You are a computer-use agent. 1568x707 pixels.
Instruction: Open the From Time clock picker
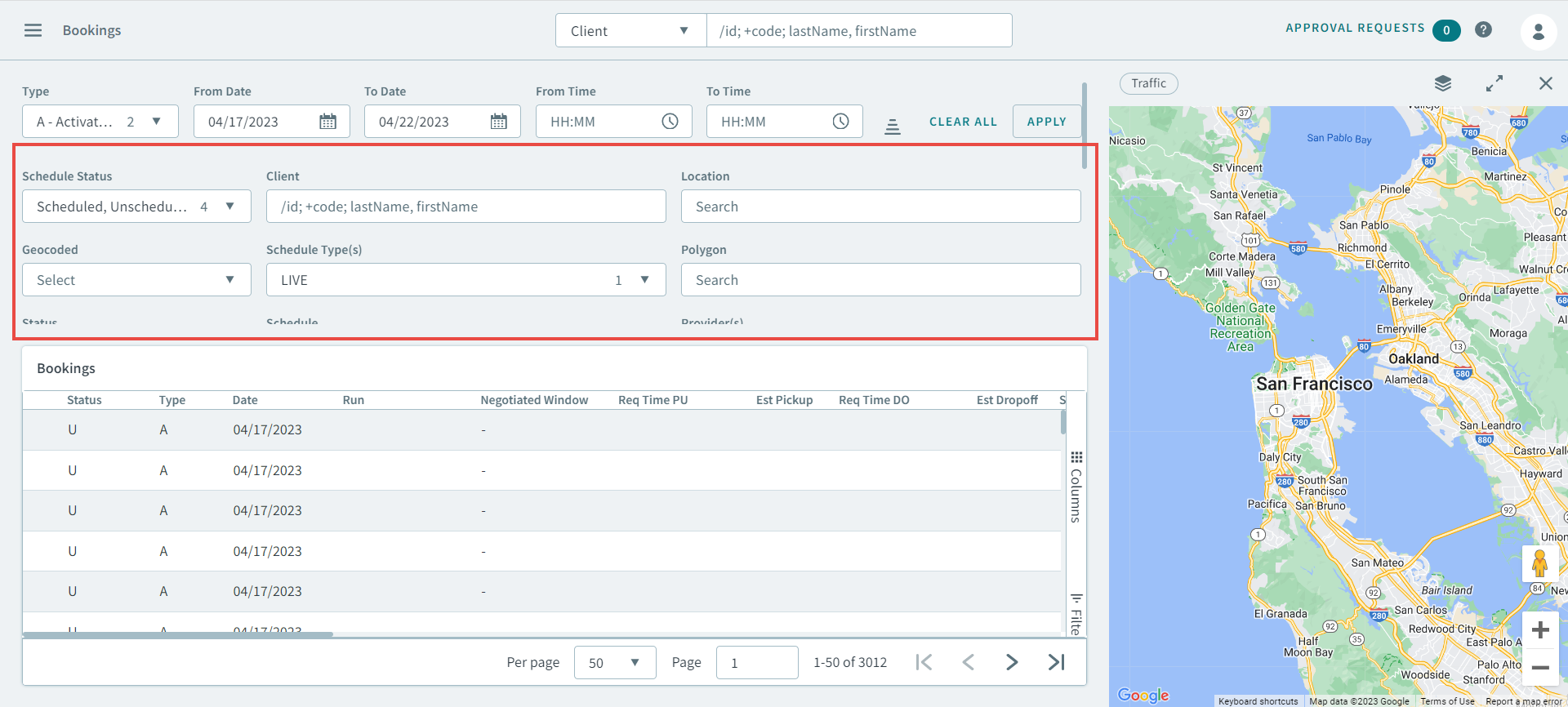point(670,122)
